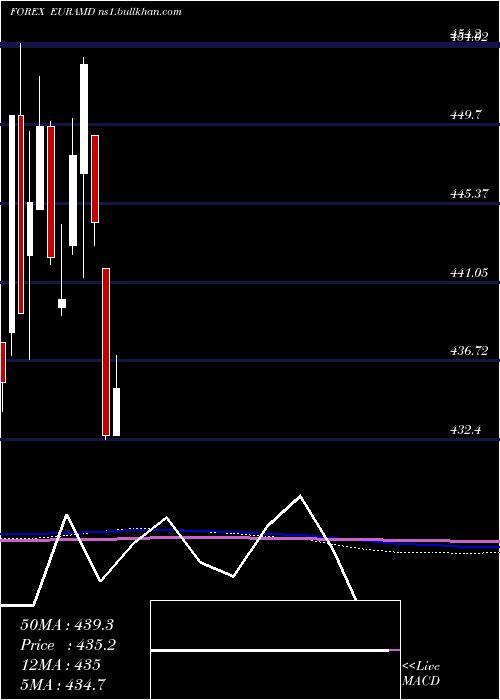Click the 441.05 price axis label
Viewport: 500px width, 700px height.
469,272
